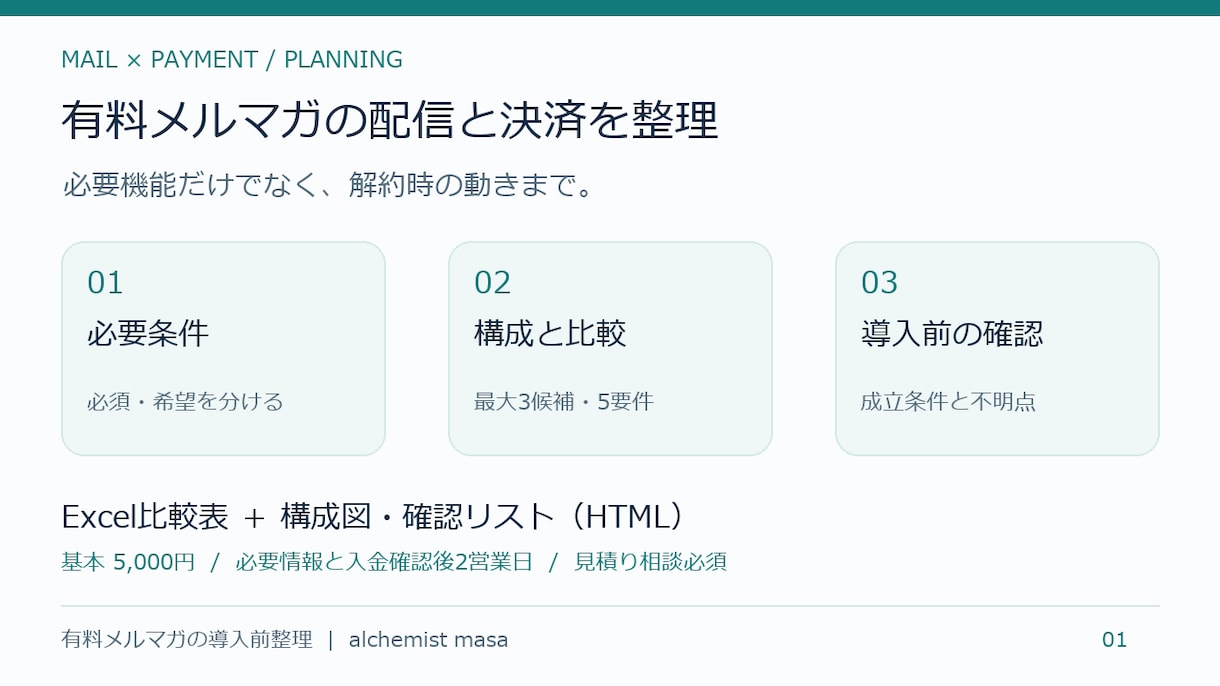The height and width of the screenshot is (686, 1220).
Task: Click the number '03' on 導入前の確認 card
Action: 879,283
